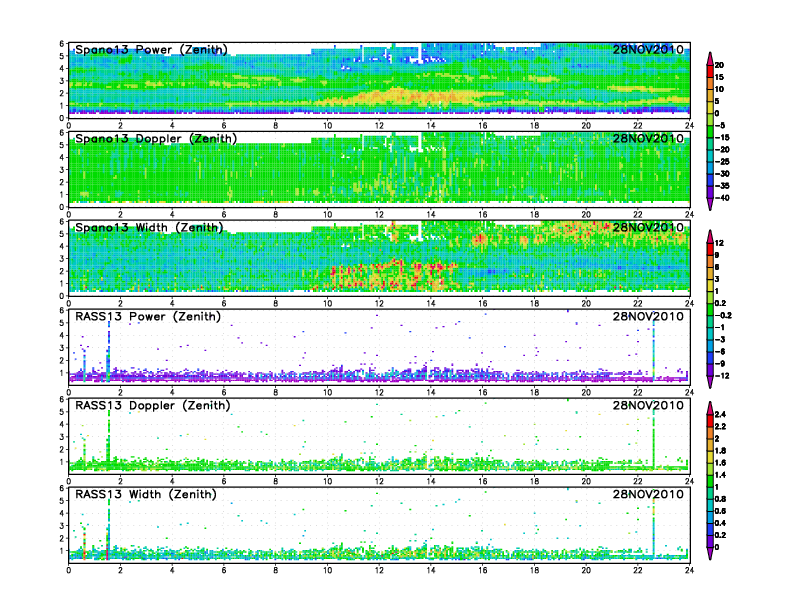The width and height of the screenshot is (792, 612).
Task: Click hour 12 tick under Spano13 Power panel
Action: (x=379, y=126)
